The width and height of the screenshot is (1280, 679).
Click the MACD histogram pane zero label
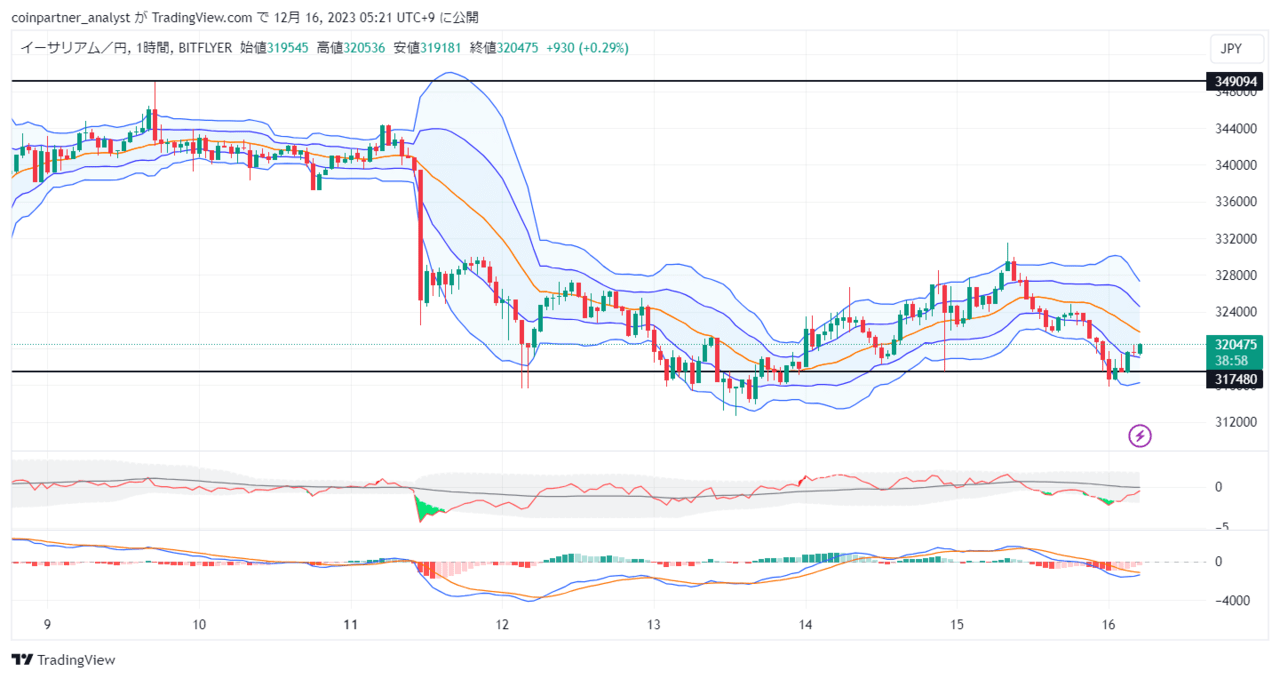pyautogui.click(x=1218, y=561)
